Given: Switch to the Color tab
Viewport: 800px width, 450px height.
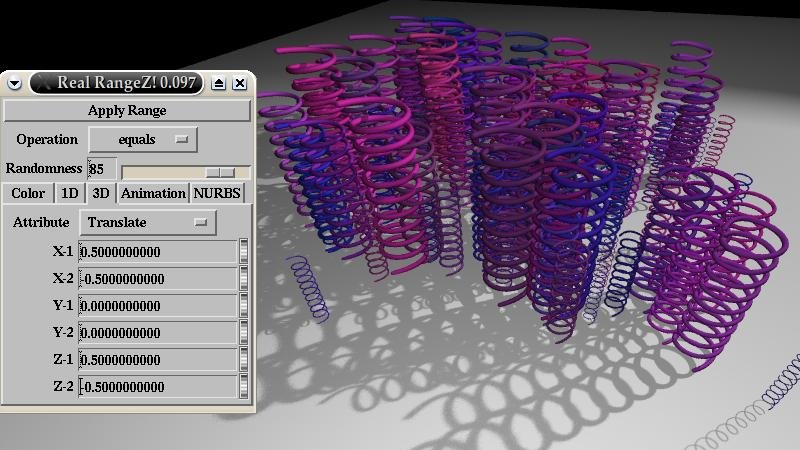Looking at the screenshot, I should click(x=28, y=193).
